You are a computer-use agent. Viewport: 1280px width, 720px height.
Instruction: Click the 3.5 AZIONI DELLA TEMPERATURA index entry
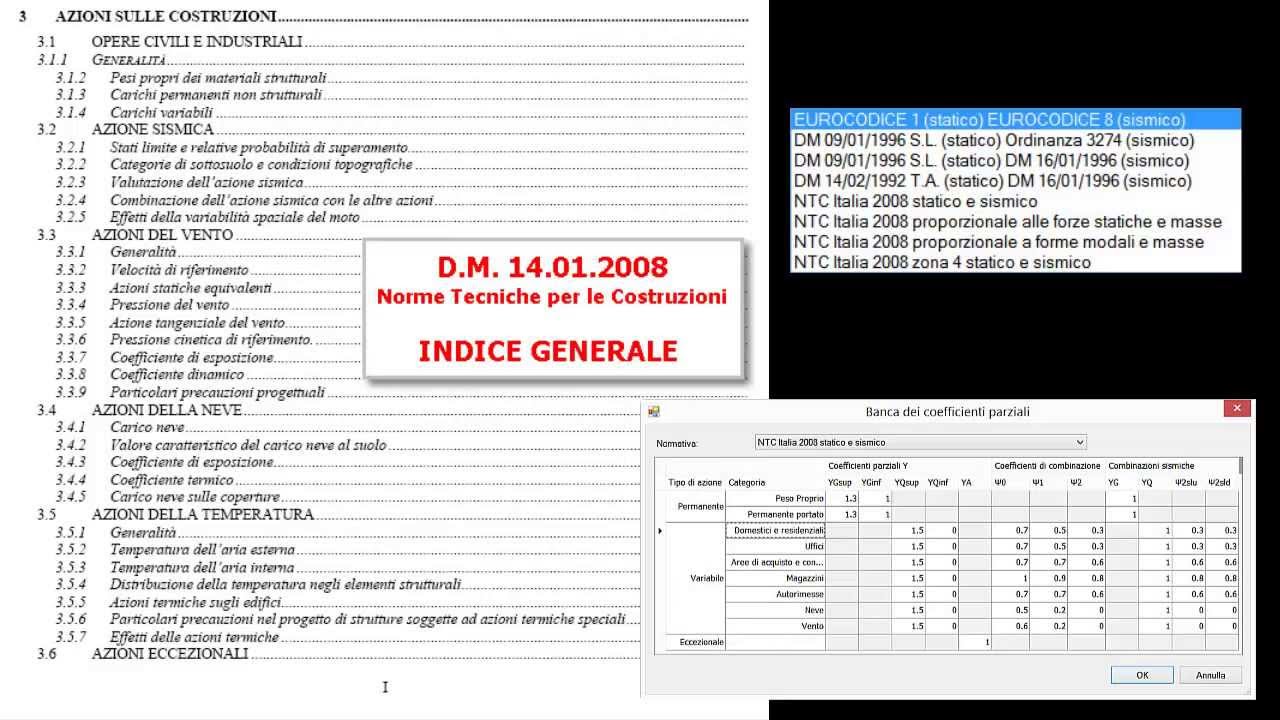pyautogui.click(x=176, y=515)
